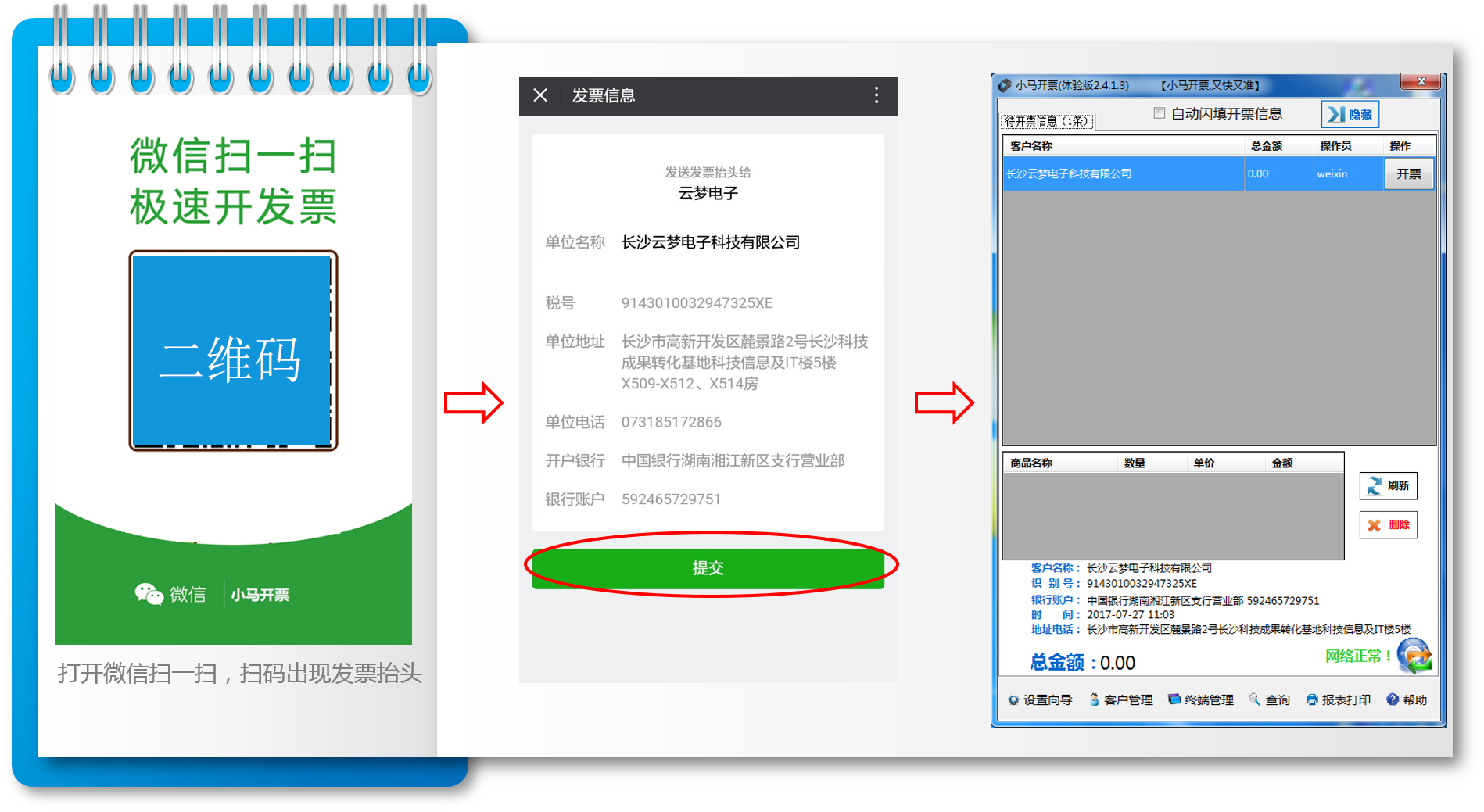Close the 小马开票 window

pyautogui.click(x=1421, y=81)
